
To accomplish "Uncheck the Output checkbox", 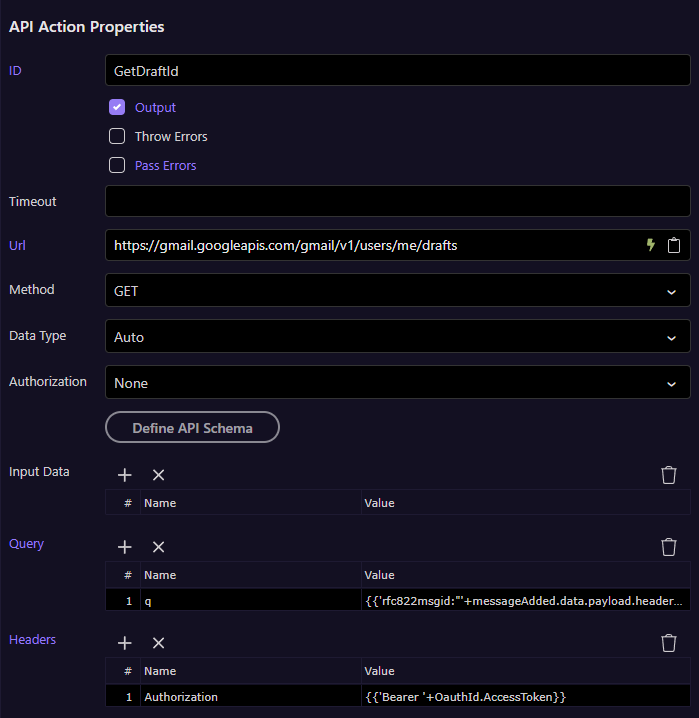I will pos(117,107).
